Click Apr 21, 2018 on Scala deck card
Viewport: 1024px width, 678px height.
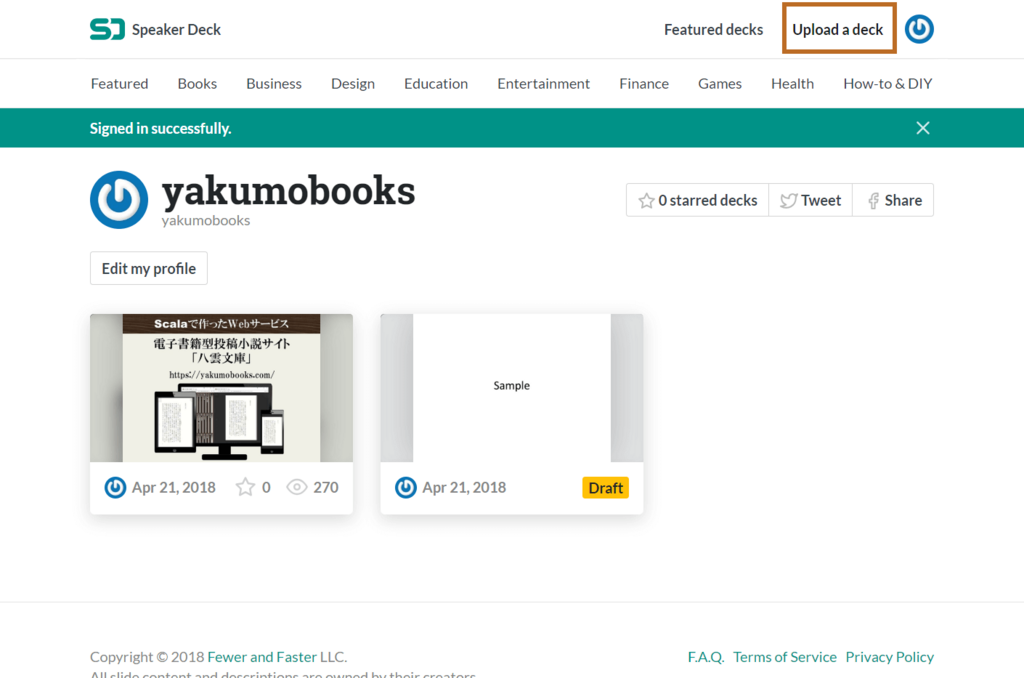coord(174,487)
